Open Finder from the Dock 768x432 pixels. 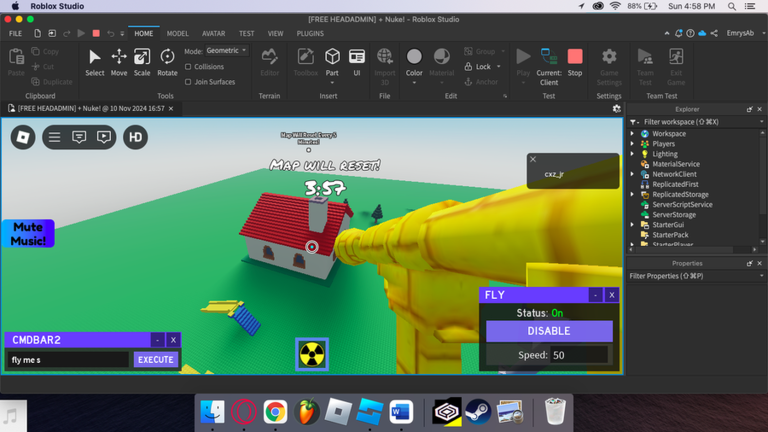(x=213, y=411)
